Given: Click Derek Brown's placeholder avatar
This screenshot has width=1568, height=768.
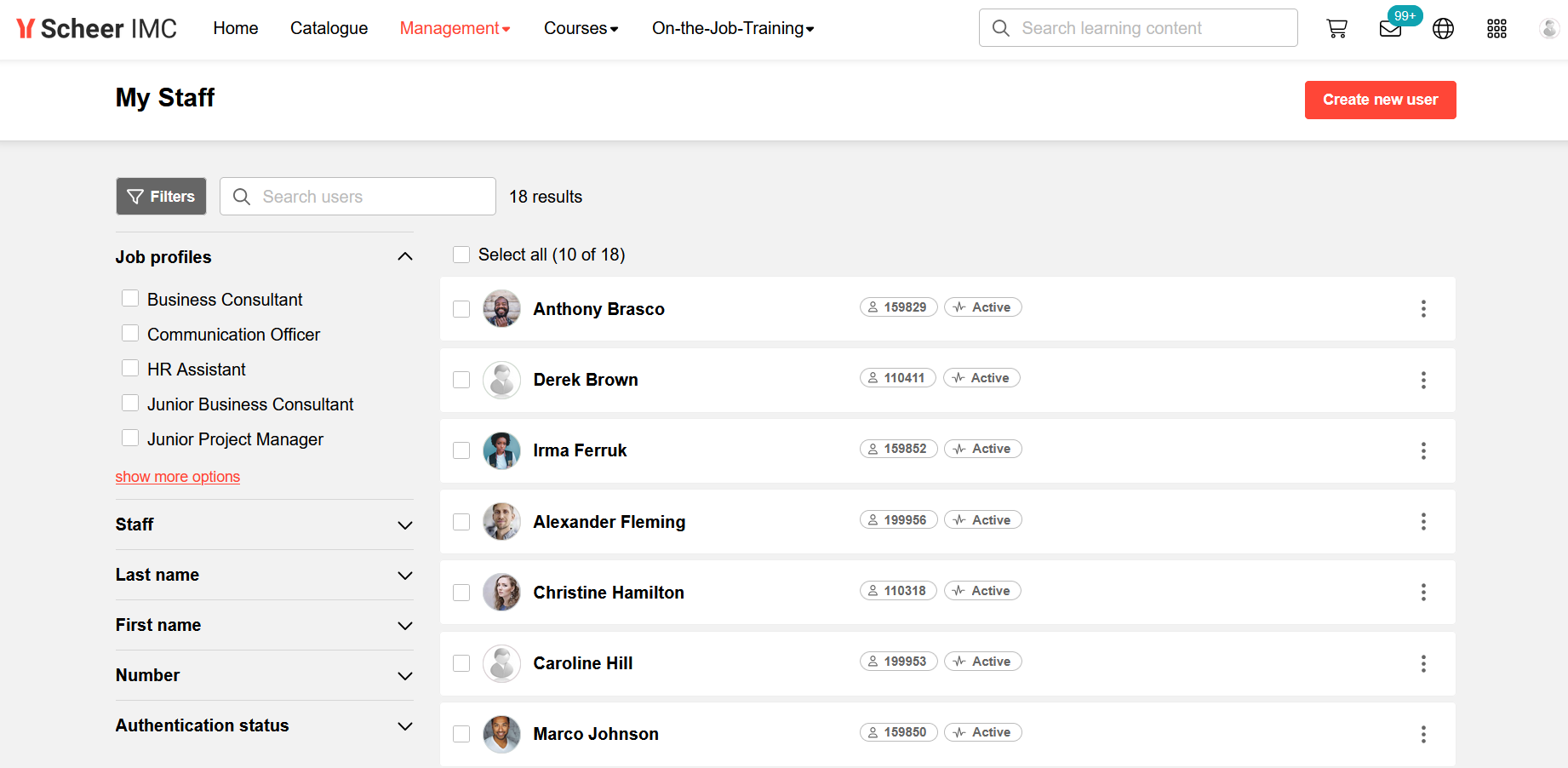Looking at the screenshot, I should click(x=501, y=380).
